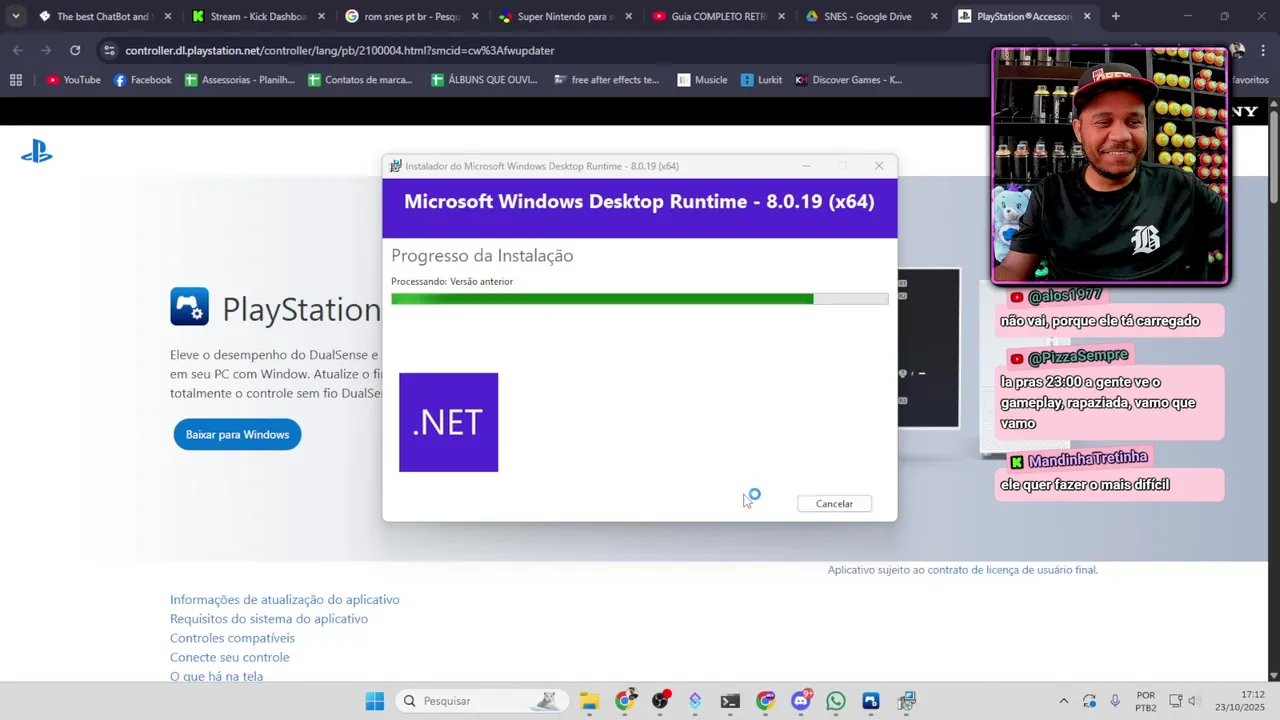
Task: Open the installer icon in taskbar
Action: pyautogui.click(x=906, y=701)
